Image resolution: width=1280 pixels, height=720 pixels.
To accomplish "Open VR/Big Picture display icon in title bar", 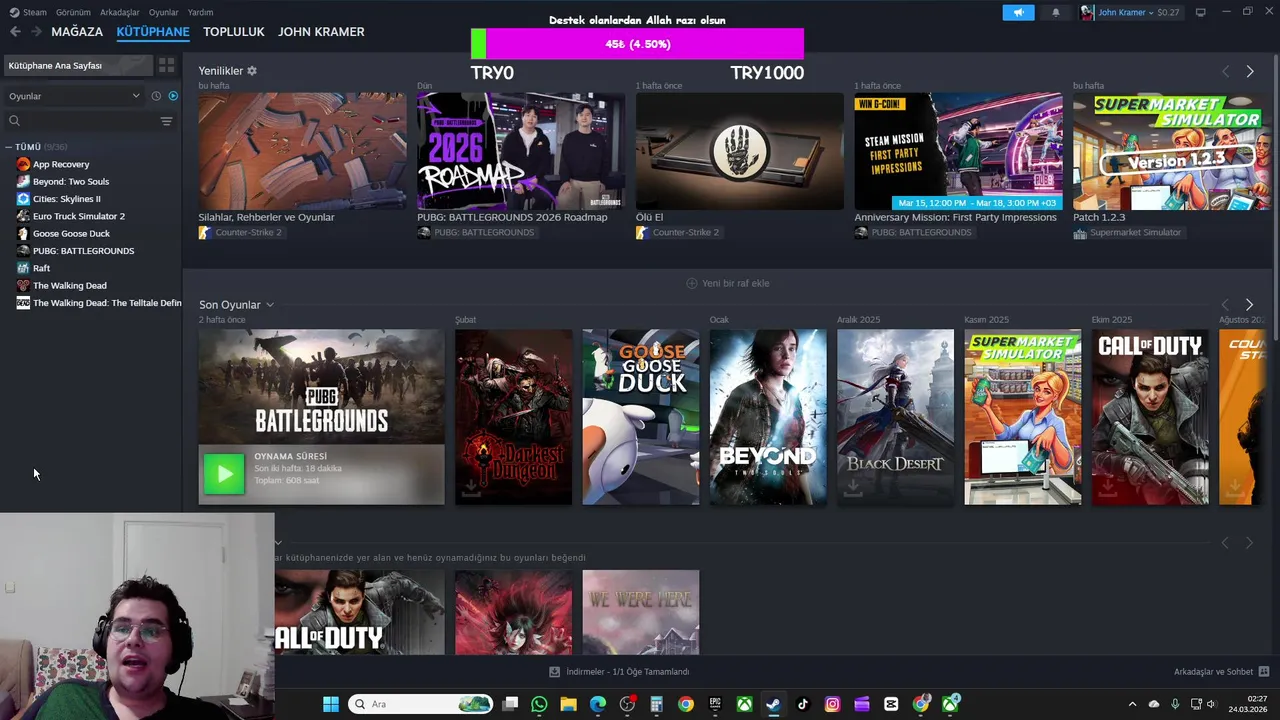I will [1200, 12].
